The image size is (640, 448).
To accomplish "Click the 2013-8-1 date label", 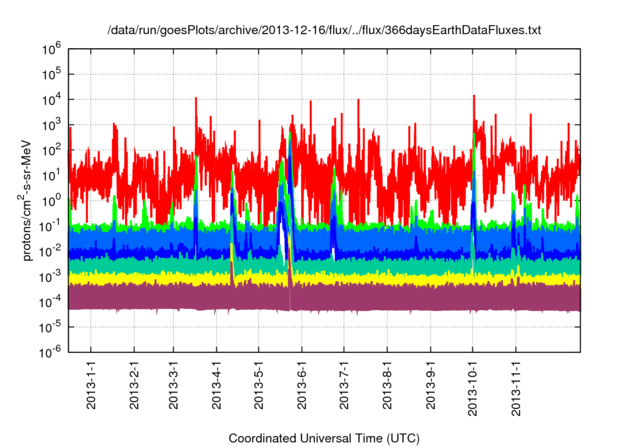I will pos(387,385).
